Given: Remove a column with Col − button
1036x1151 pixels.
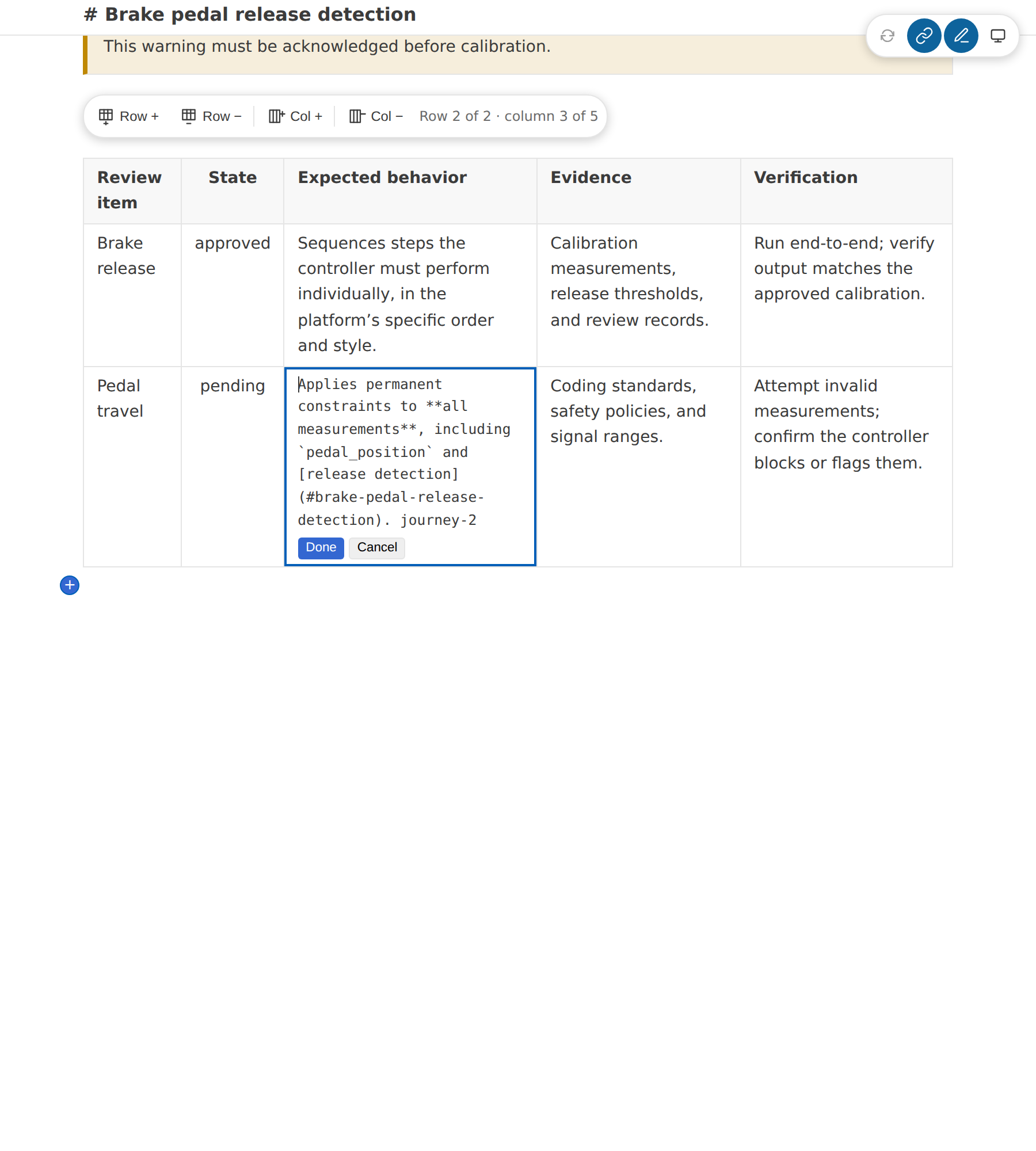Looking at the screenshot, I should [x=376, y=116].
